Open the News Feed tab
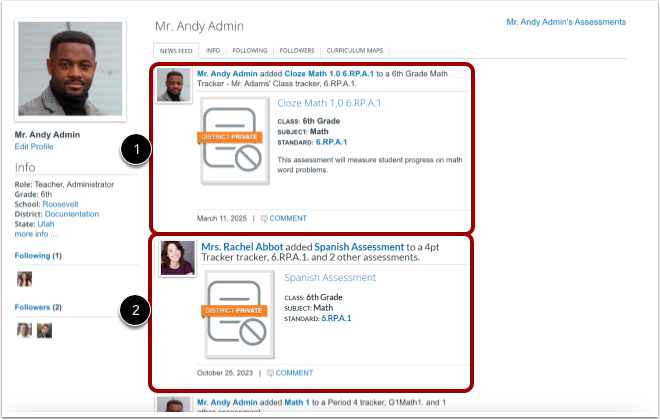 point(176,51)
